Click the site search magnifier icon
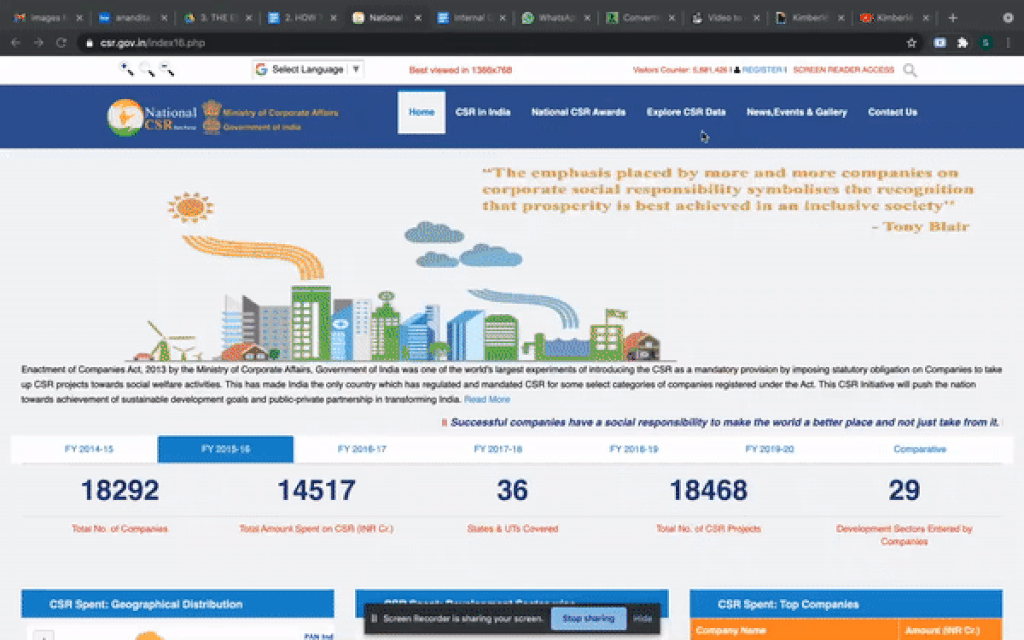The height and width of the screenshot is (640, 1024). (x=909, y=70)
